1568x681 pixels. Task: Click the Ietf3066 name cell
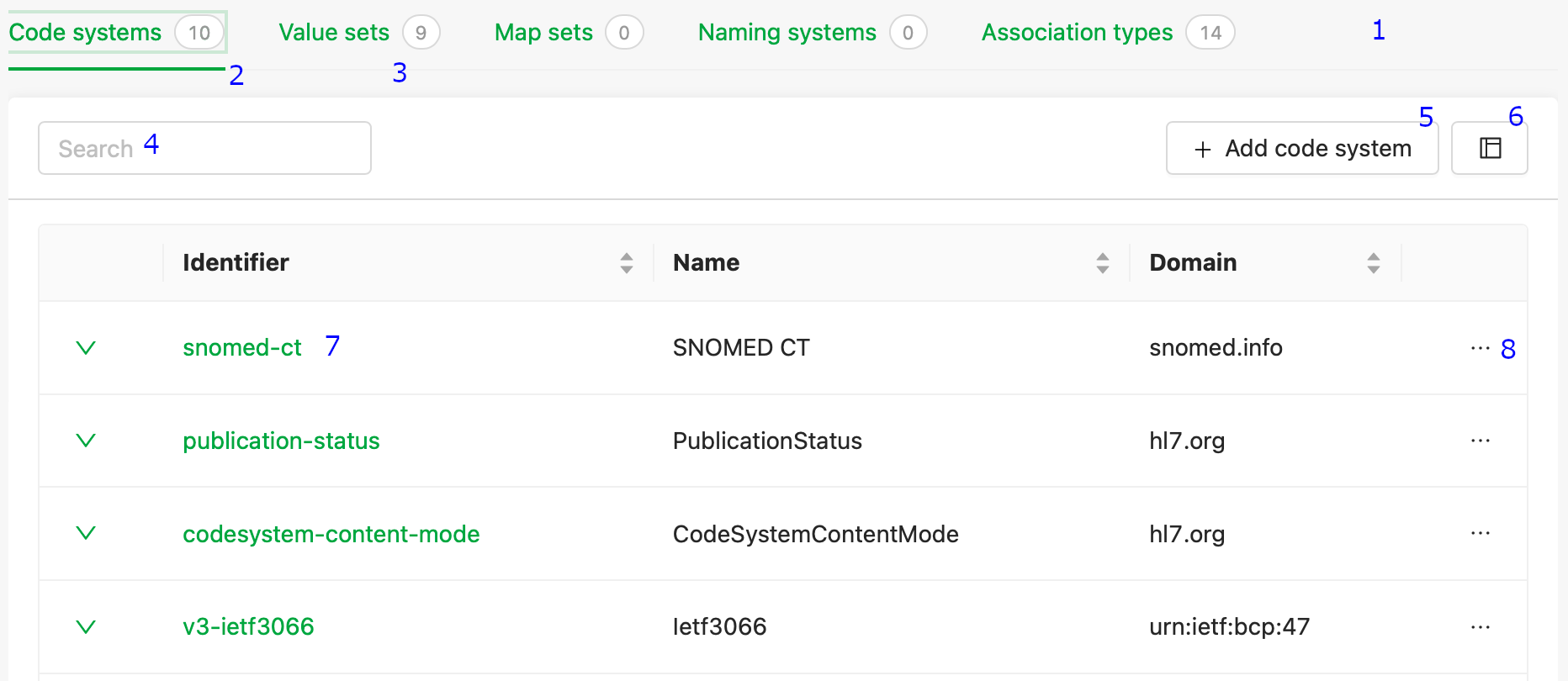tap(720, 626)
